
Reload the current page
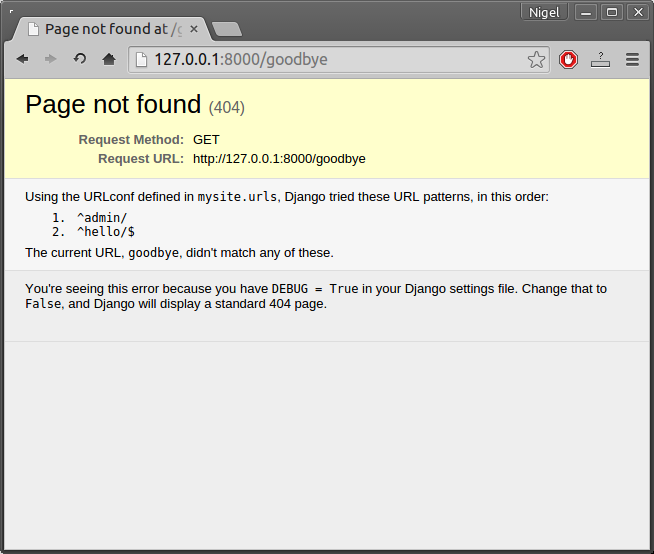80,59
